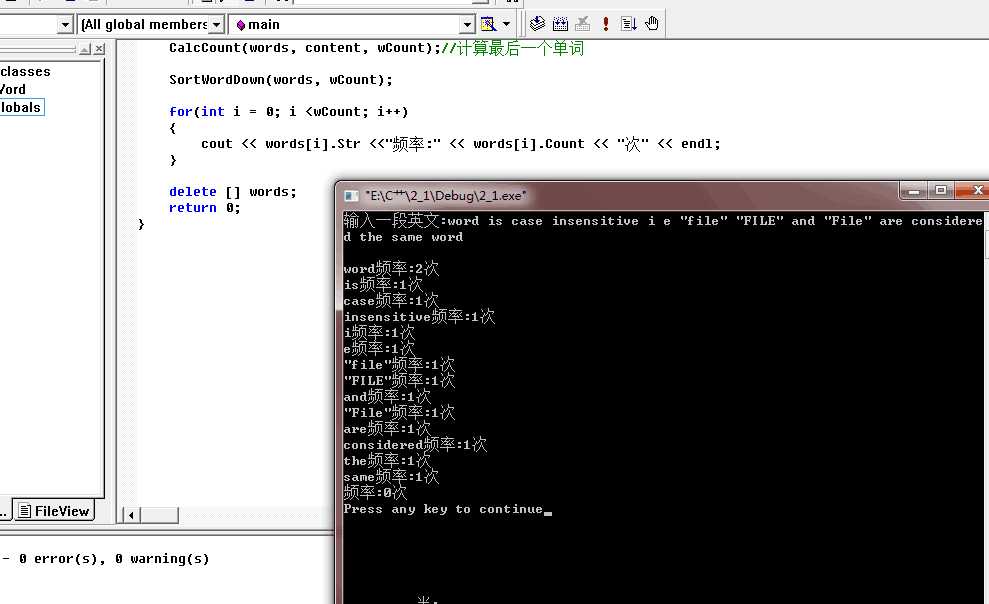Click the editor horizontal scrollbar left arrow
Image resolution: width=989 pixels, height=604 pixels.
click(x=131, y=515)
